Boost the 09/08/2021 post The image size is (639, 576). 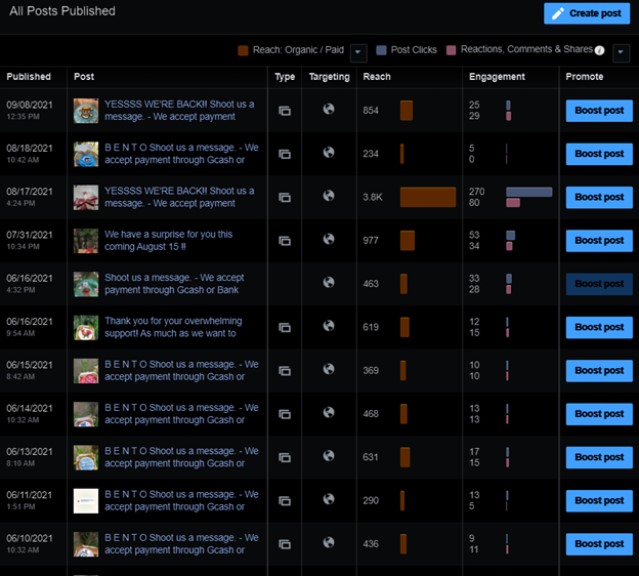[x=599, y=110]
